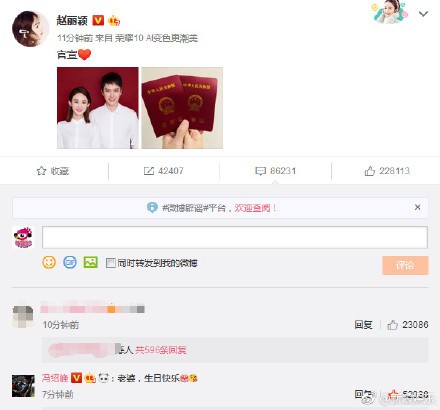Add post to favorites with star icon
Viewport: 440px width, 410px height.
(x=53, y=171)
